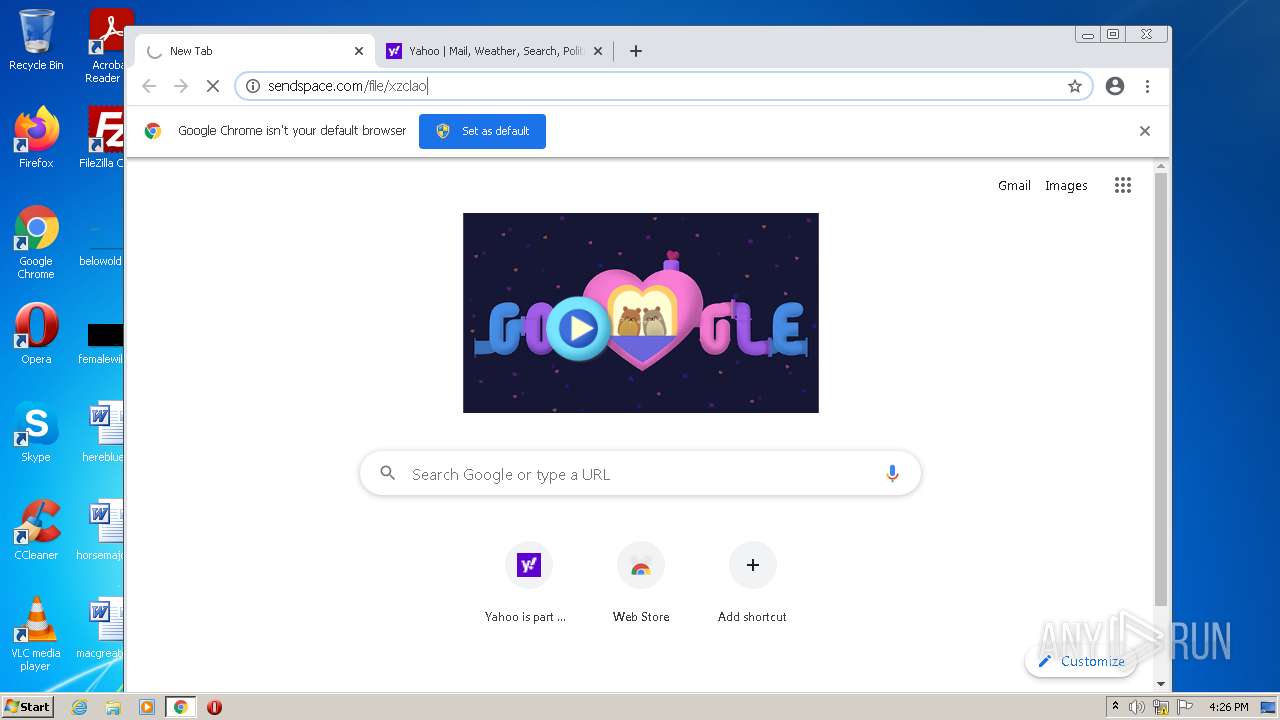The width and height of the screenshot is (1280, 720).
Task: Start voice search microphone
Action: (892, 474)
